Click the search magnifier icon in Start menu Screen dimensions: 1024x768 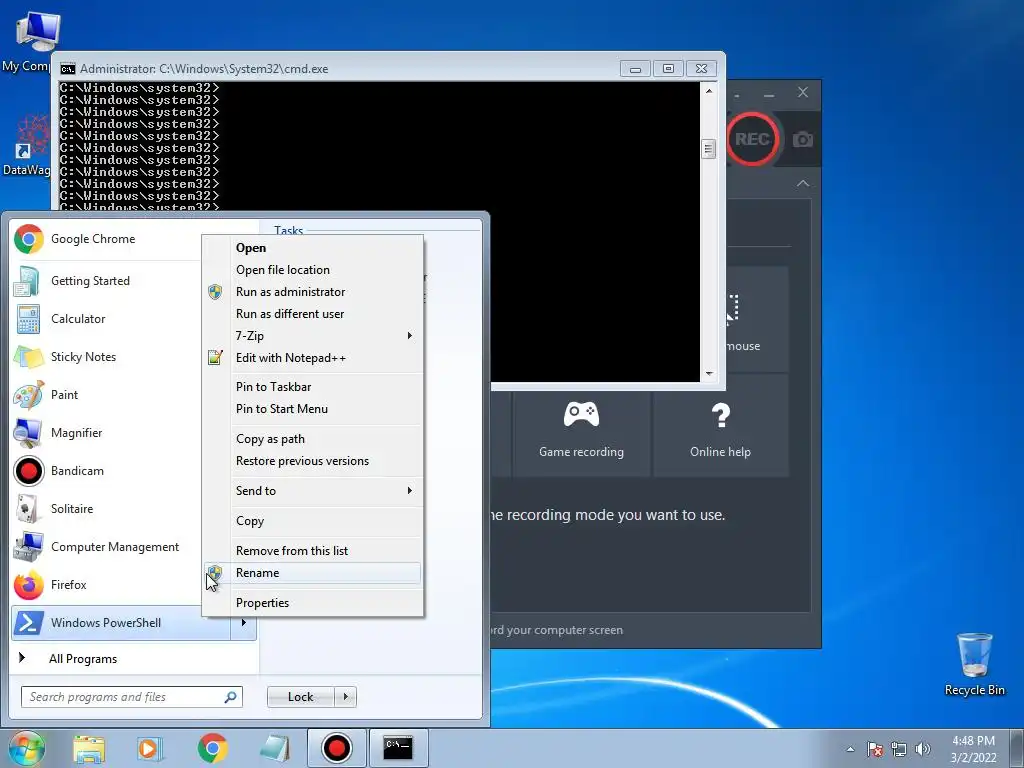pyautogui.click(x=230, y=697)
